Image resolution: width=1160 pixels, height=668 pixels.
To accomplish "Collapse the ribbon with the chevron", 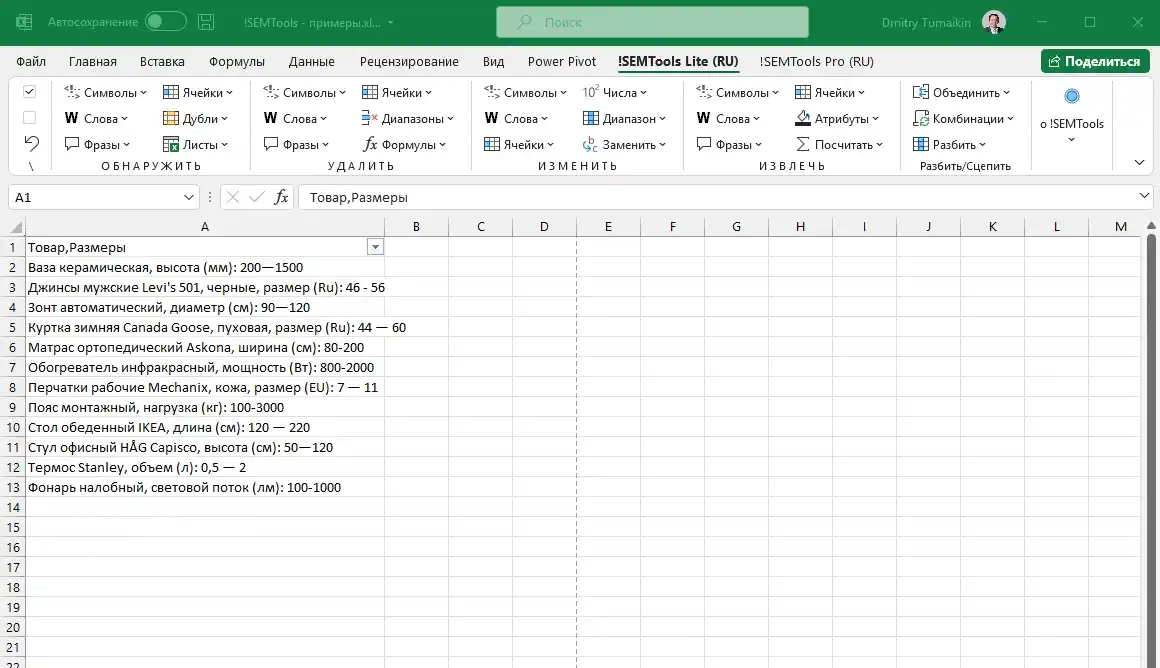I will tap(1139, 163).
